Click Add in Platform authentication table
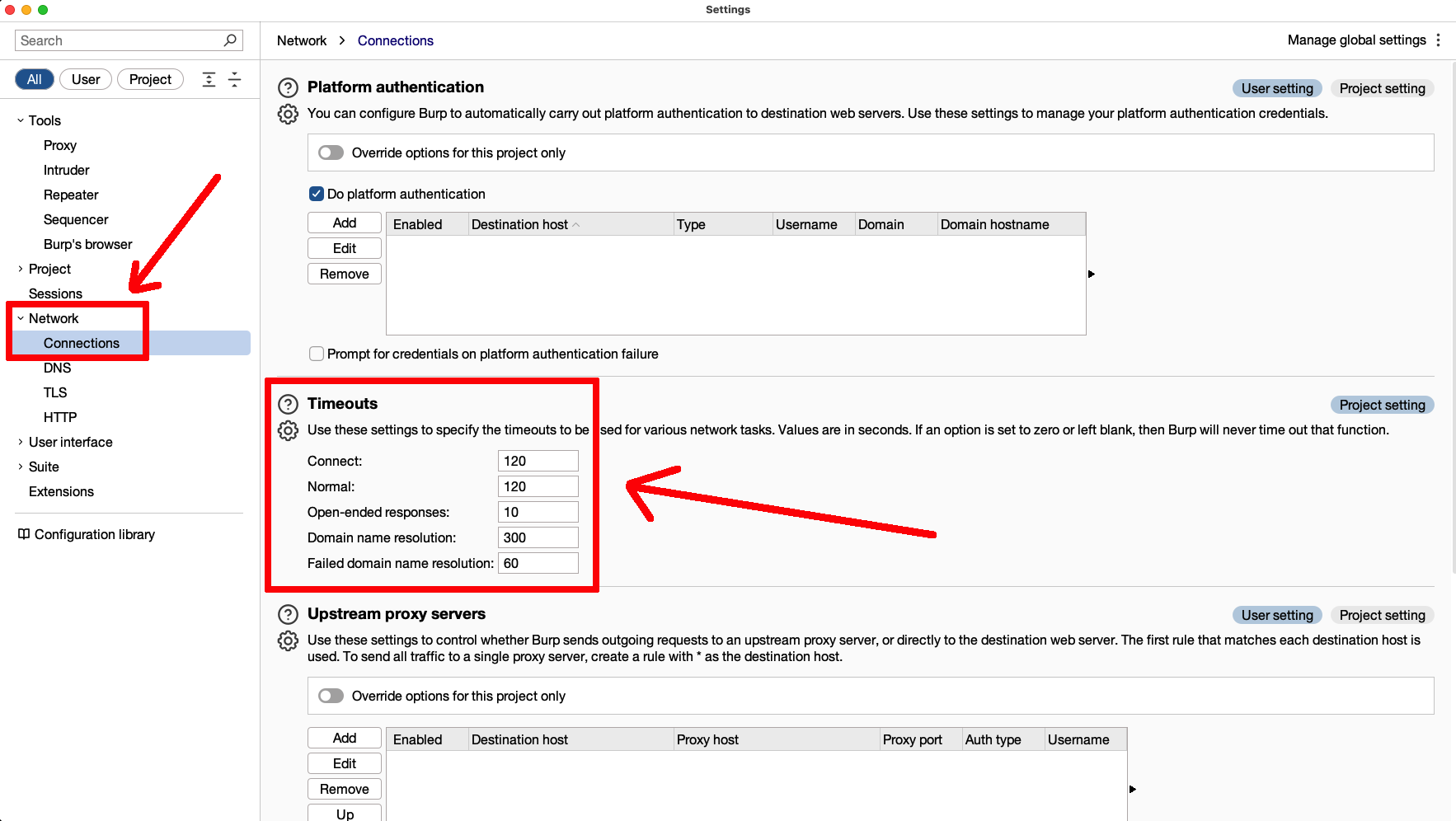 click(345, 223)
